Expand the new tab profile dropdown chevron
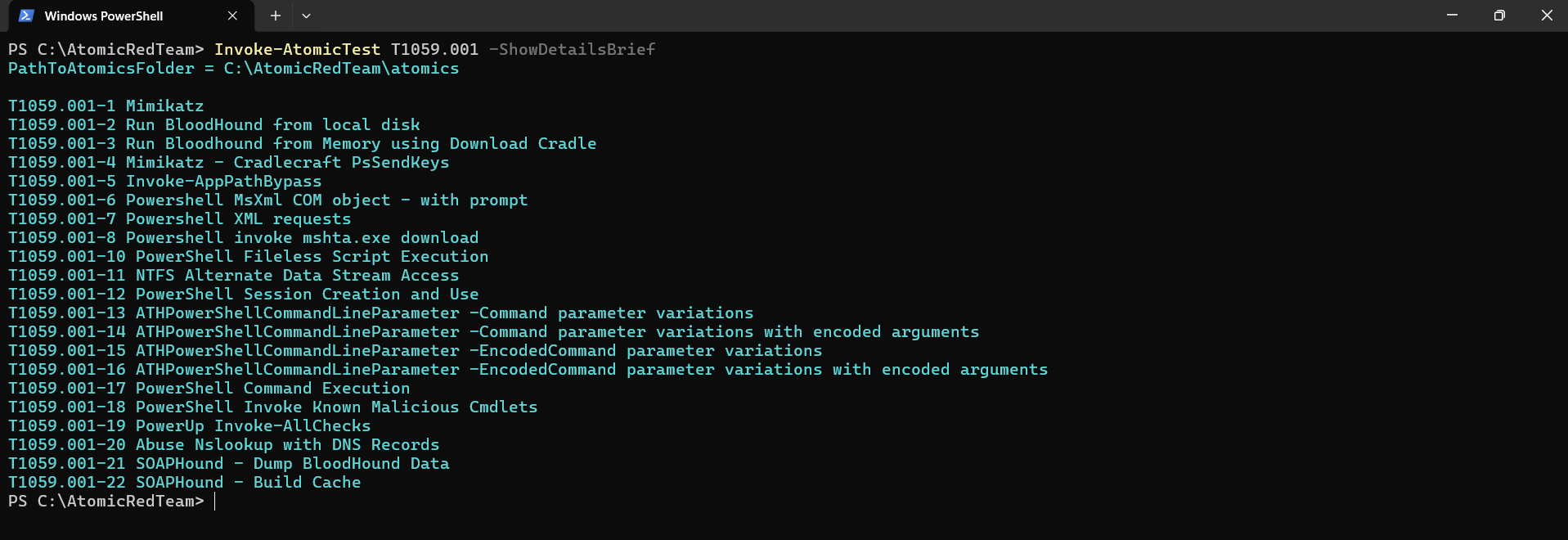The image size is (1568, 540). pyautogui.click(x=306, y=16)
